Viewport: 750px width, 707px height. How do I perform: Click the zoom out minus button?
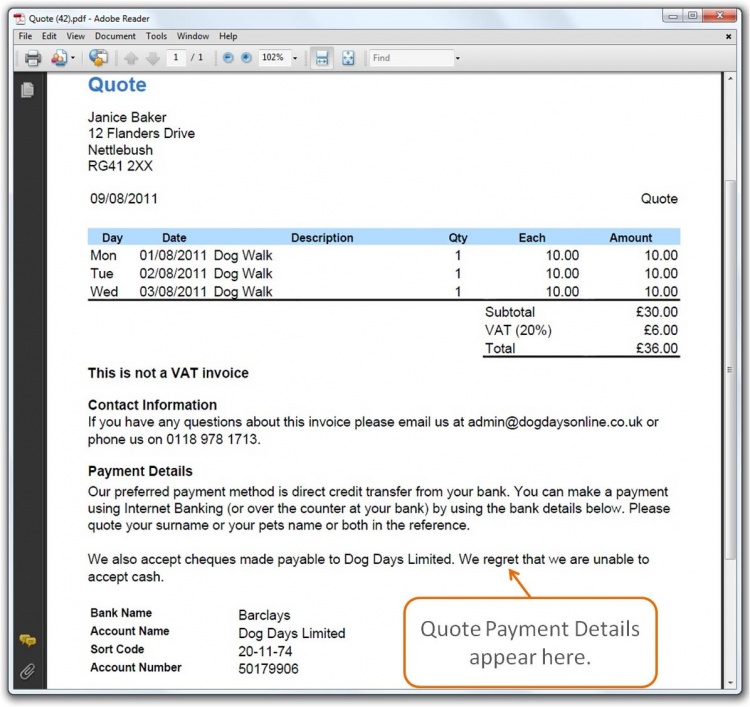tap(228, 58)
